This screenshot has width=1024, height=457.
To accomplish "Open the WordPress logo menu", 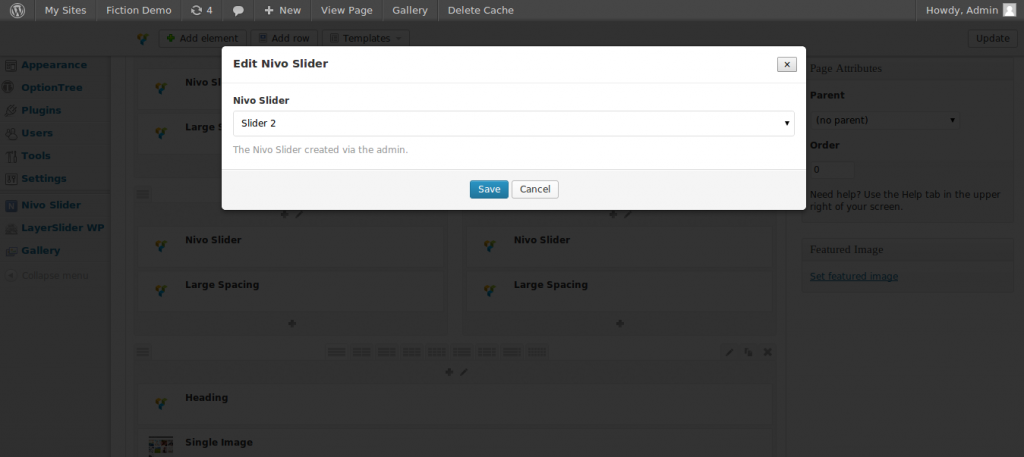I will (x=18, y=10).
